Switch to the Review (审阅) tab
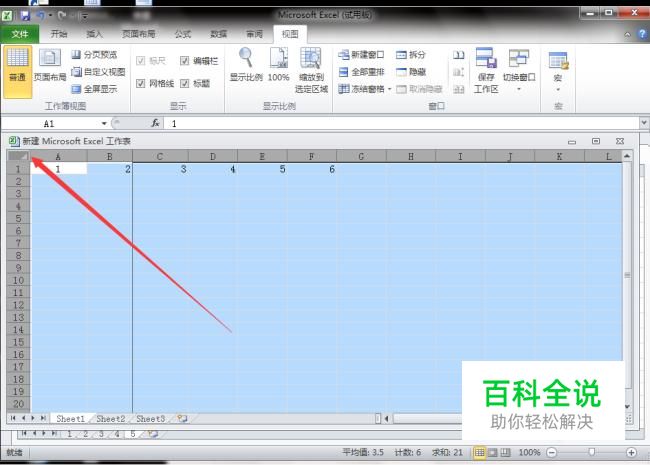This screenshot has width=650, height=465. tap(254, 34)
